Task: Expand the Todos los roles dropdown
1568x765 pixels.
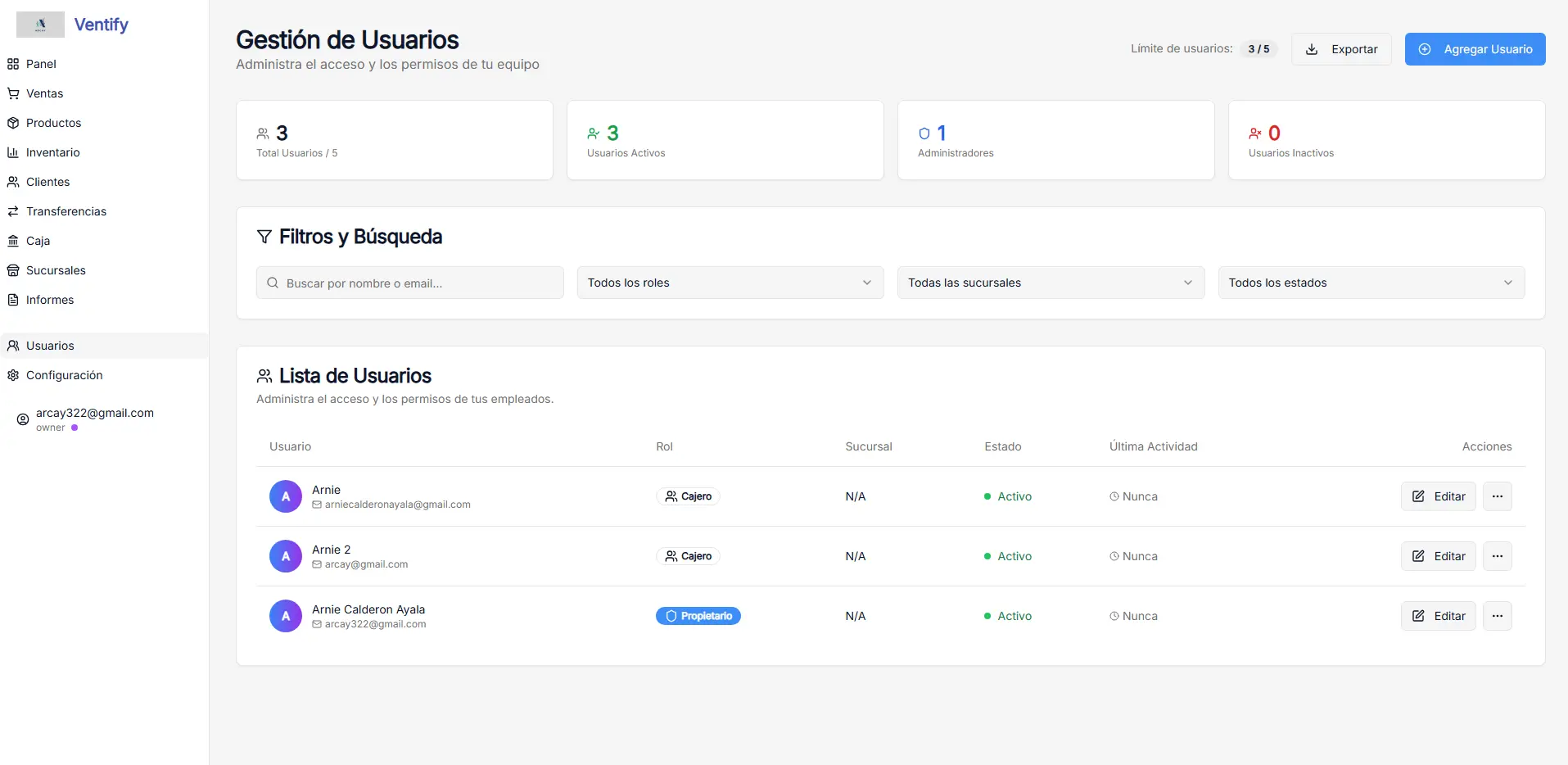Action: 730,283
